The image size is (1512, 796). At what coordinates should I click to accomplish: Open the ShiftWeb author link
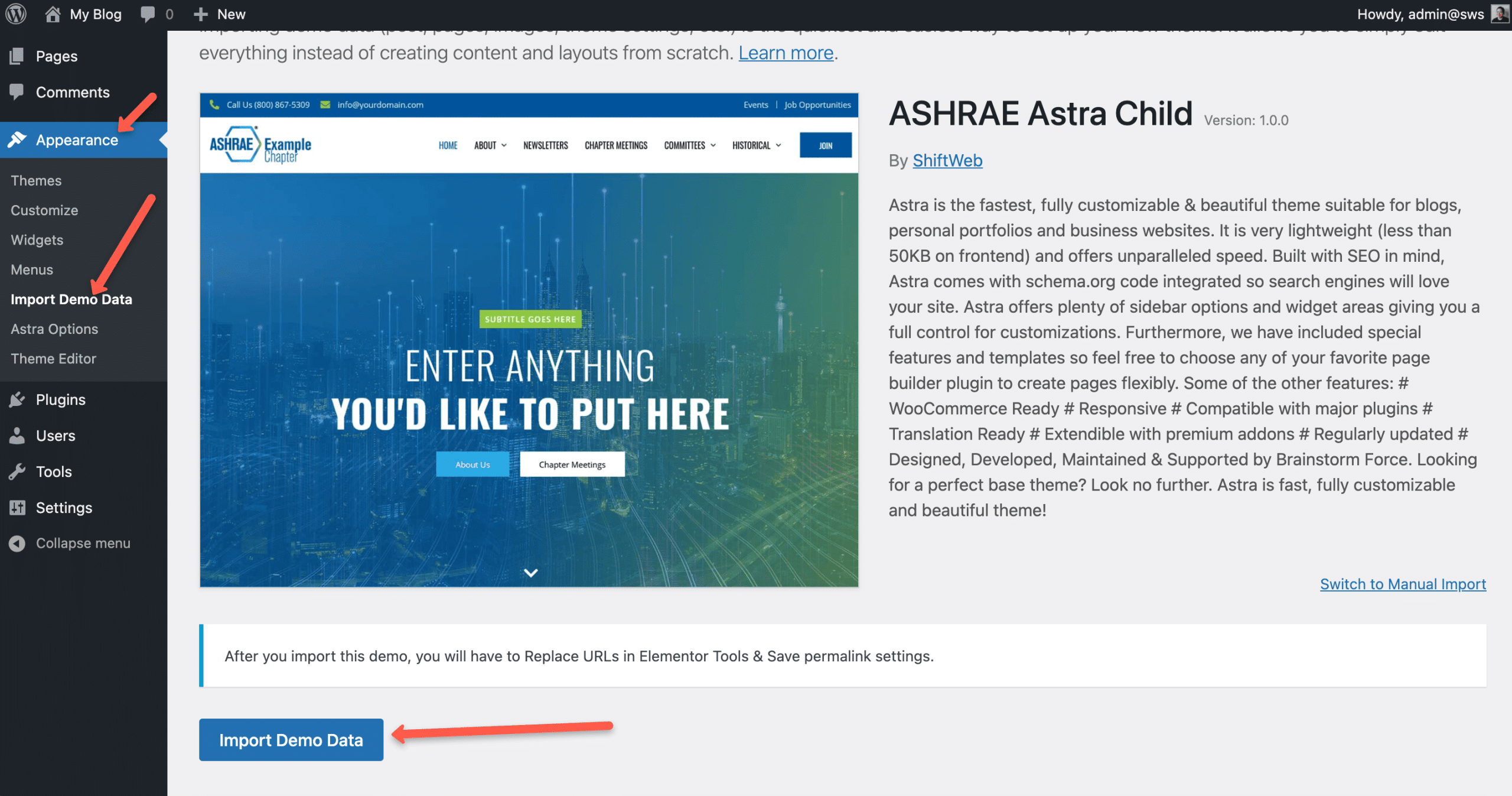947,160
